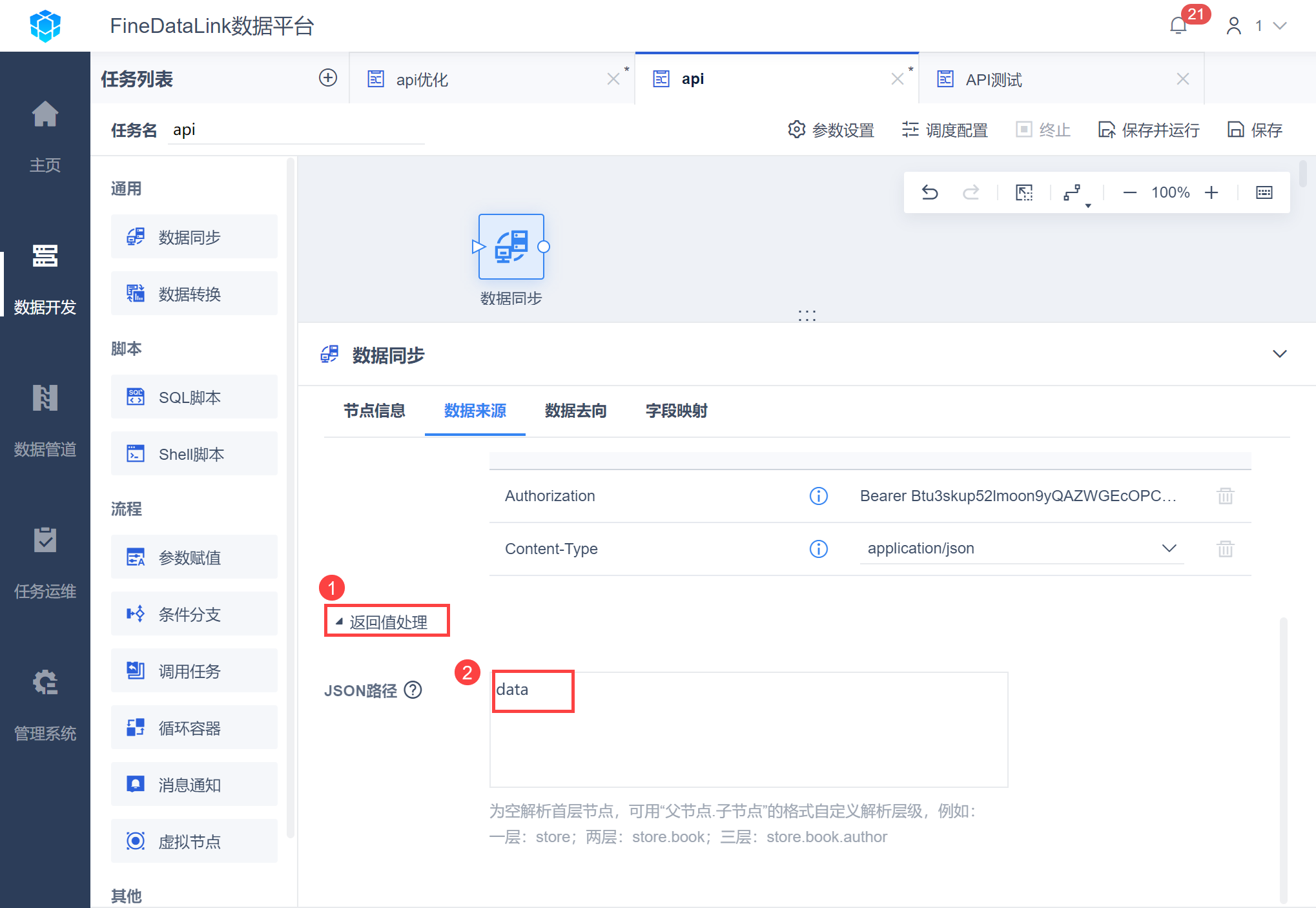
Task: Switch to the API测试 task tab
Action: [x=992, y=79]
